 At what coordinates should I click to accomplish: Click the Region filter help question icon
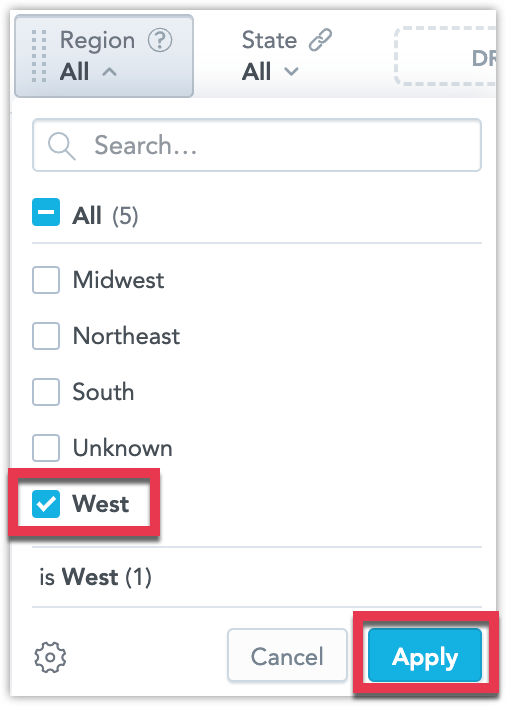[x=160, y=40]
